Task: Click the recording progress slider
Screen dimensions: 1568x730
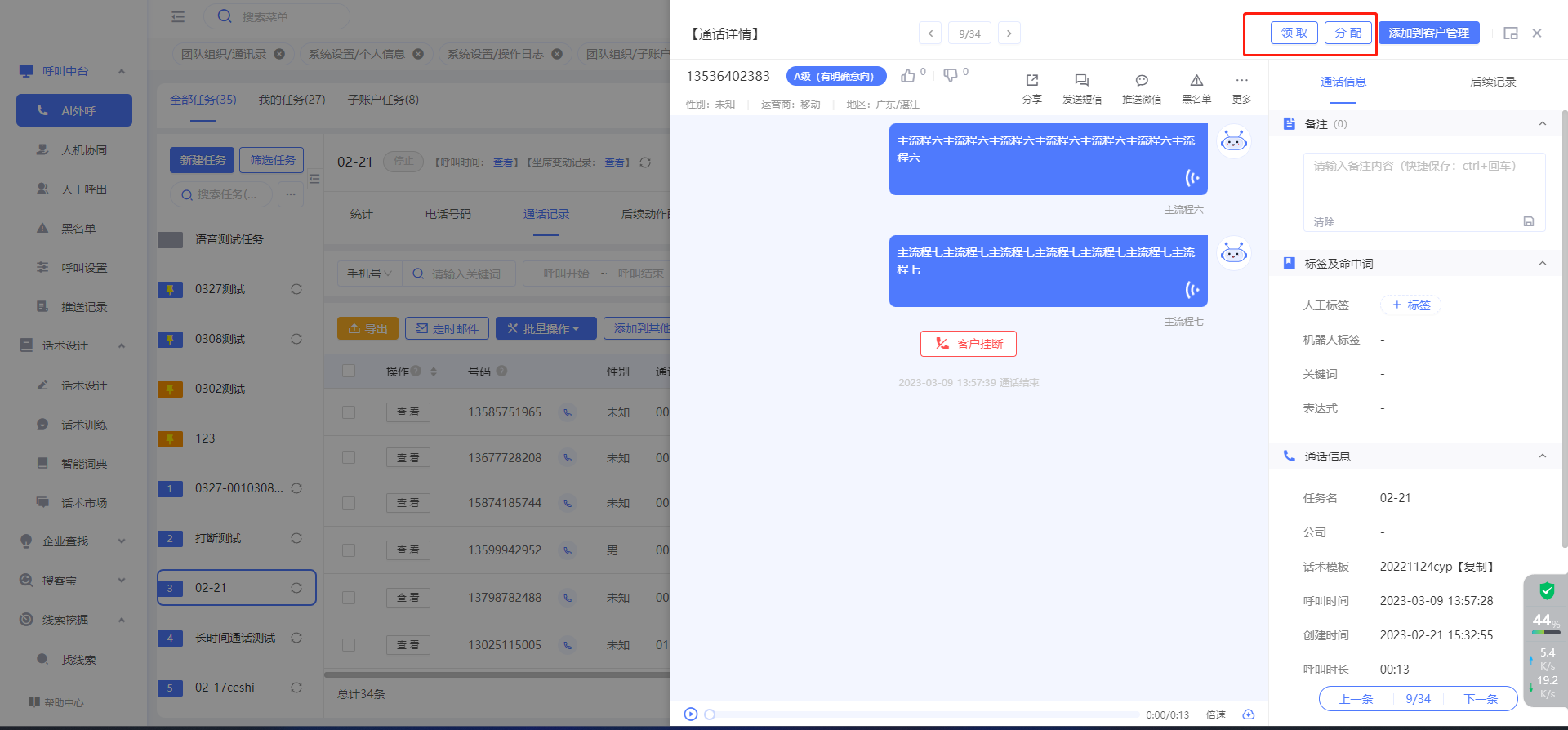Action: pos(923,714)
